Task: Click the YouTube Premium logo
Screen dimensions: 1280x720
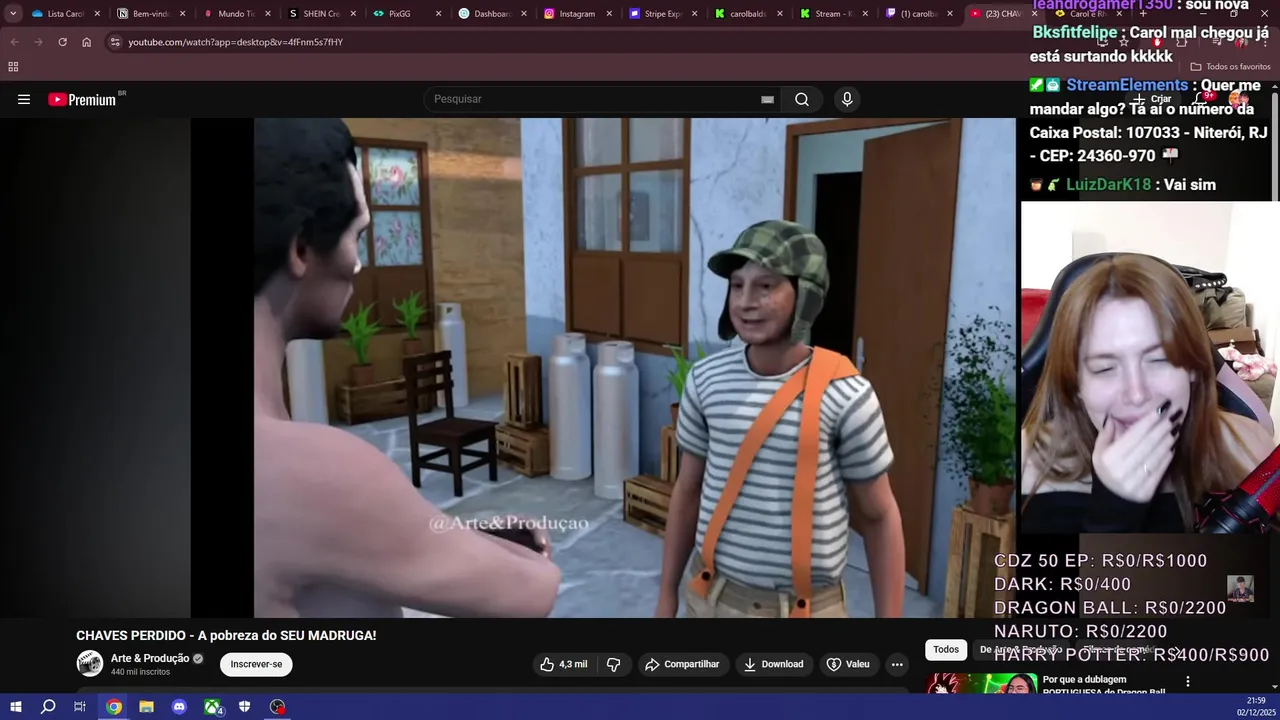Action: (x=83, y=99)
